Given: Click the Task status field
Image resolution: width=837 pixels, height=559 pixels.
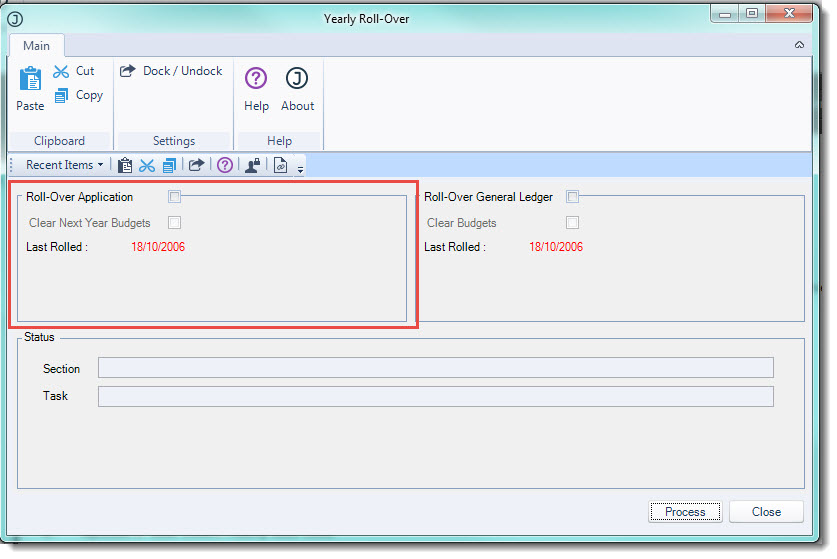Looking at the screenshot, I should point(436,397).
